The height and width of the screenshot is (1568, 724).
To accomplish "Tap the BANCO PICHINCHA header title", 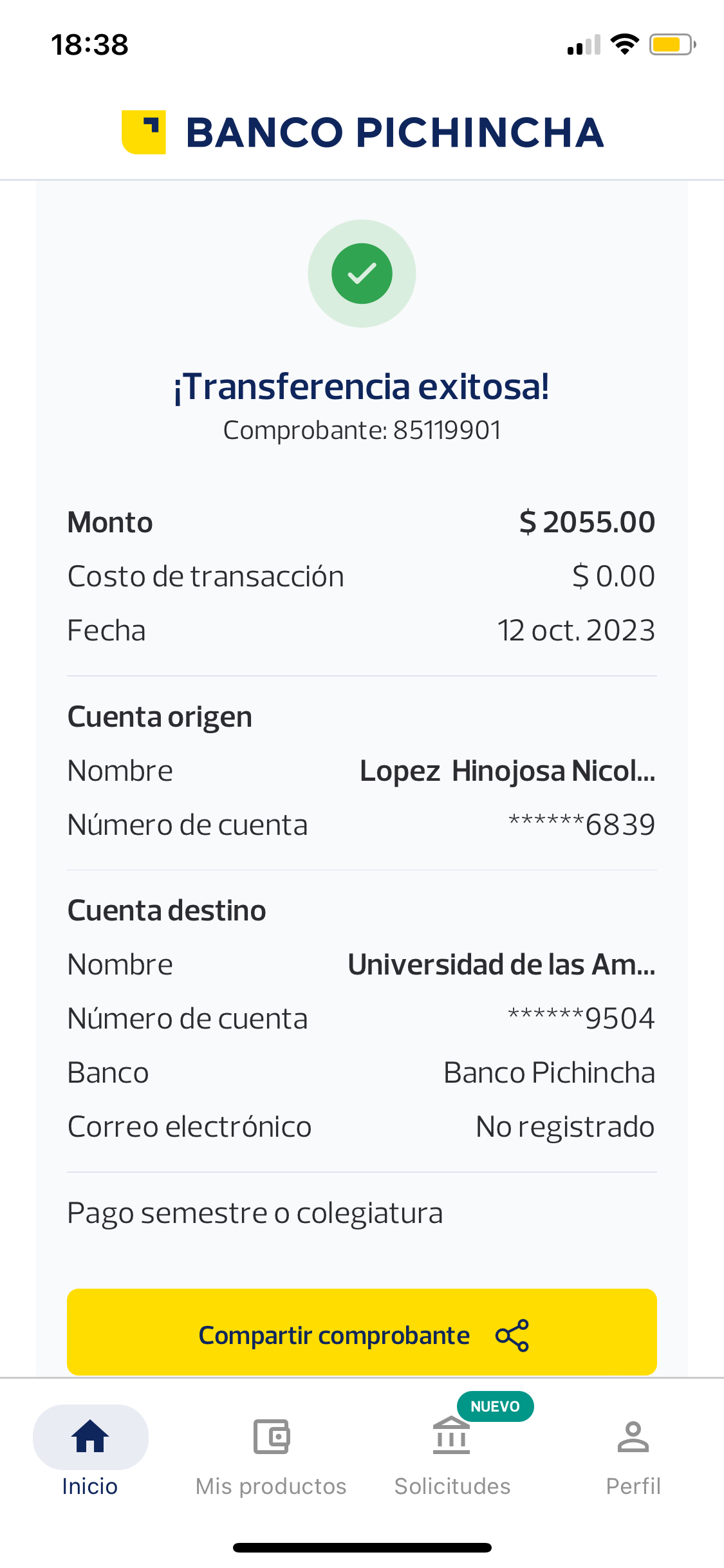I will (394, 133).
